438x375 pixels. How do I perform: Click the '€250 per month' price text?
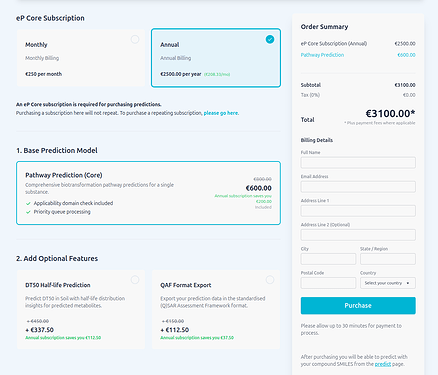(44, 74)
